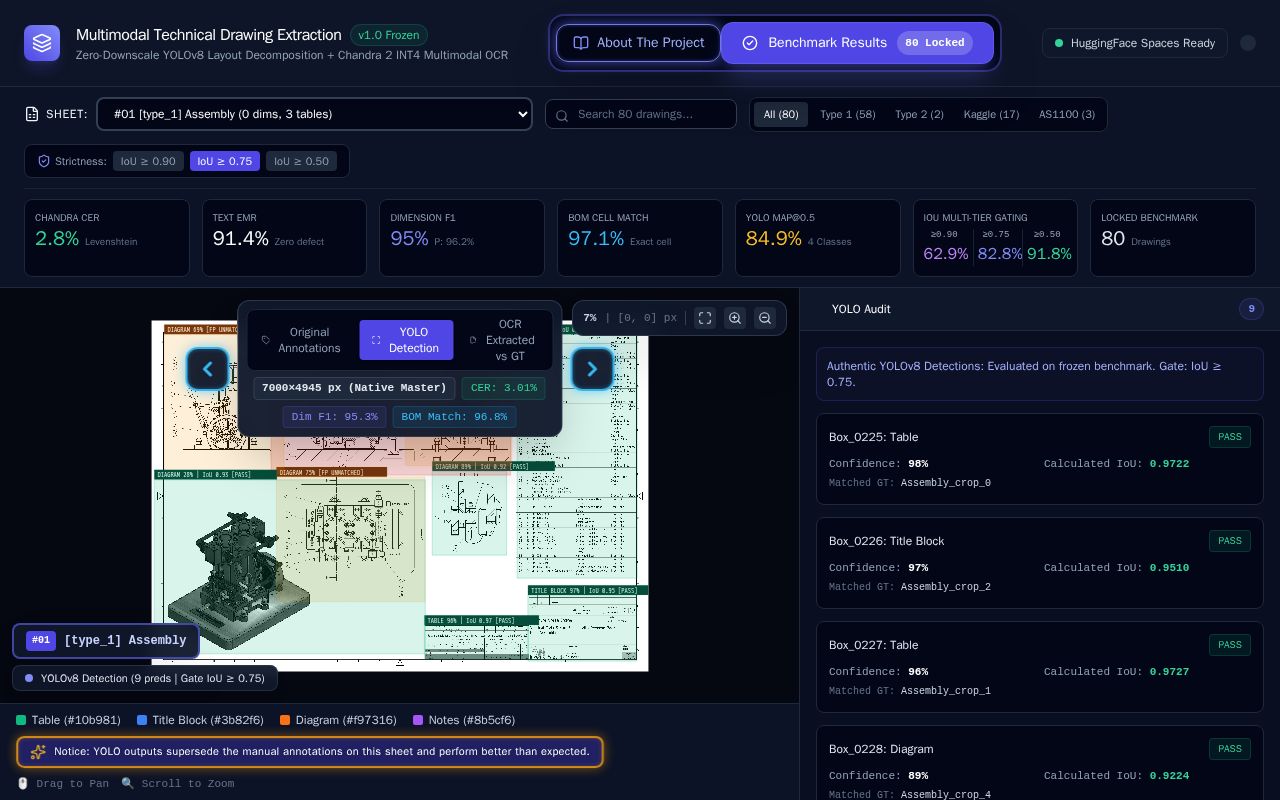1280x800 pixels.
Task: Select the Box_0226: Title Block audit card
Action: tap(1039, 563)
